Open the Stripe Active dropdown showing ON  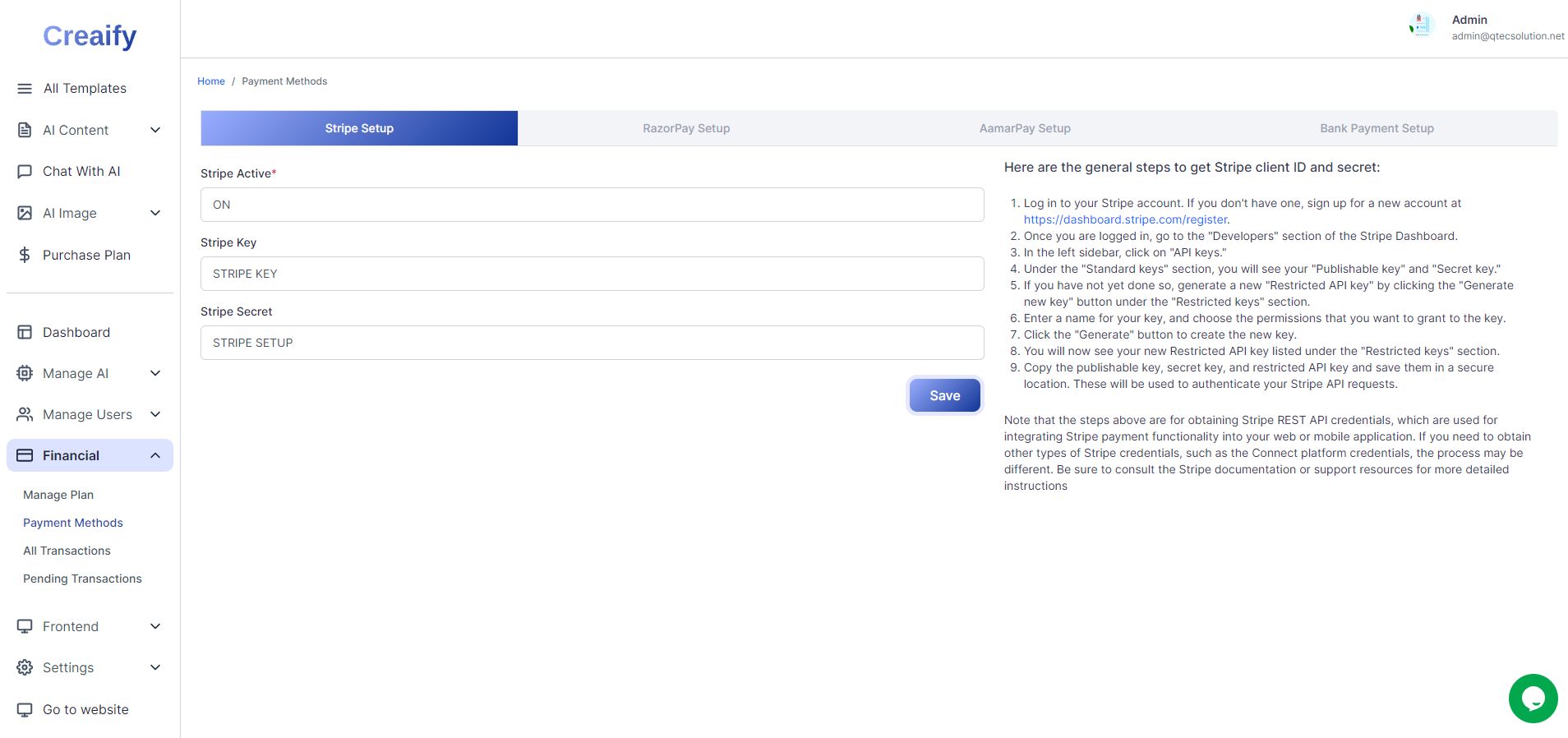tap(592, 205)
